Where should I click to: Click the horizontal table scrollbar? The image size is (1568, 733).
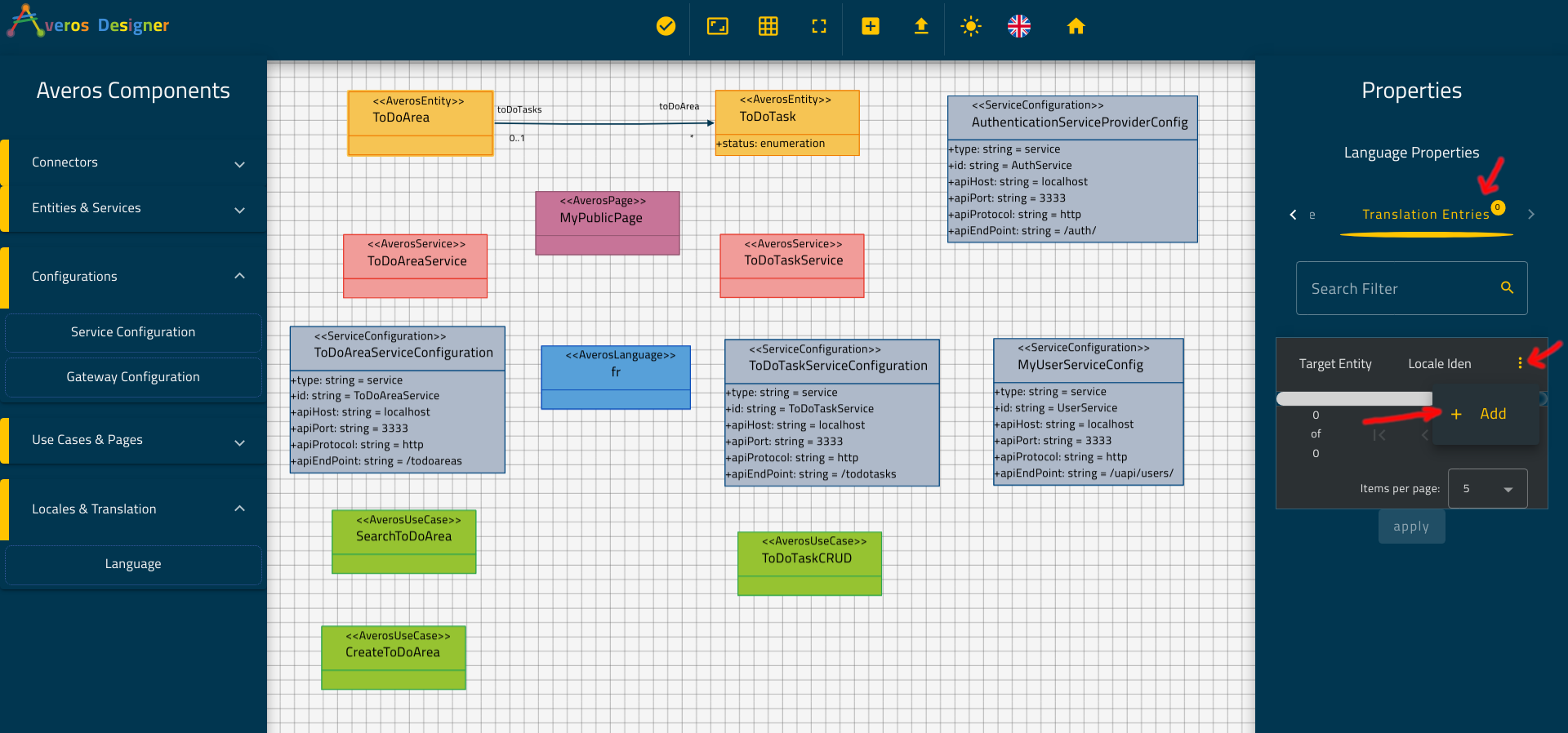(1355, 398)
